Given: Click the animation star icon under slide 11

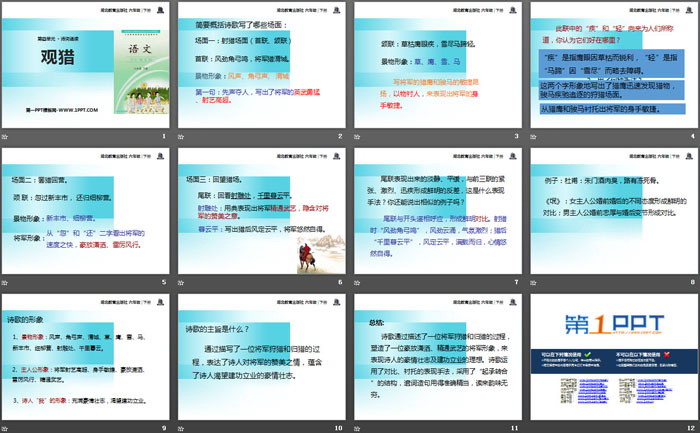Looking at the screenshot, I should coord(357,429).
